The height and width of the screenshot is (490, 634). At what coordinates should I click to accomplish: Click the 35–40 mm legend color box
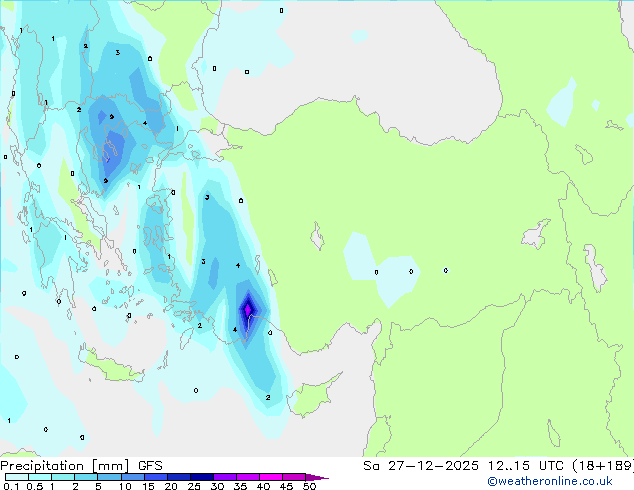click(247, 477)
